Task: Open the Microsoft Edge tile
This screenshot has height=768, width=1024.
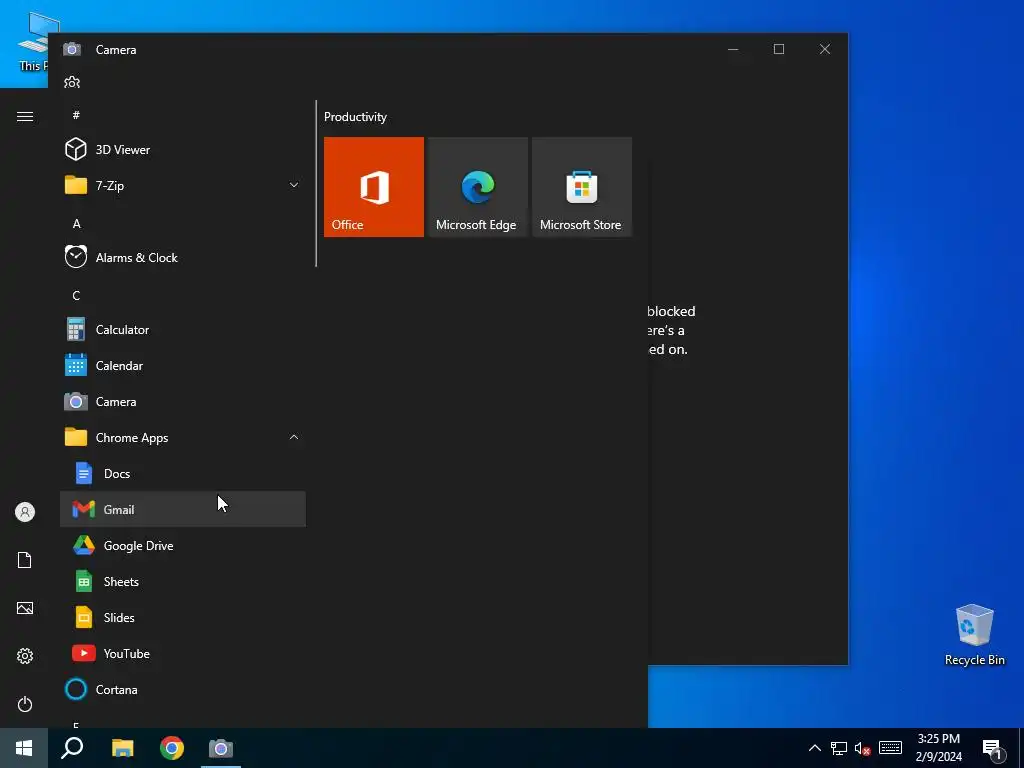Action: [477, 187]
